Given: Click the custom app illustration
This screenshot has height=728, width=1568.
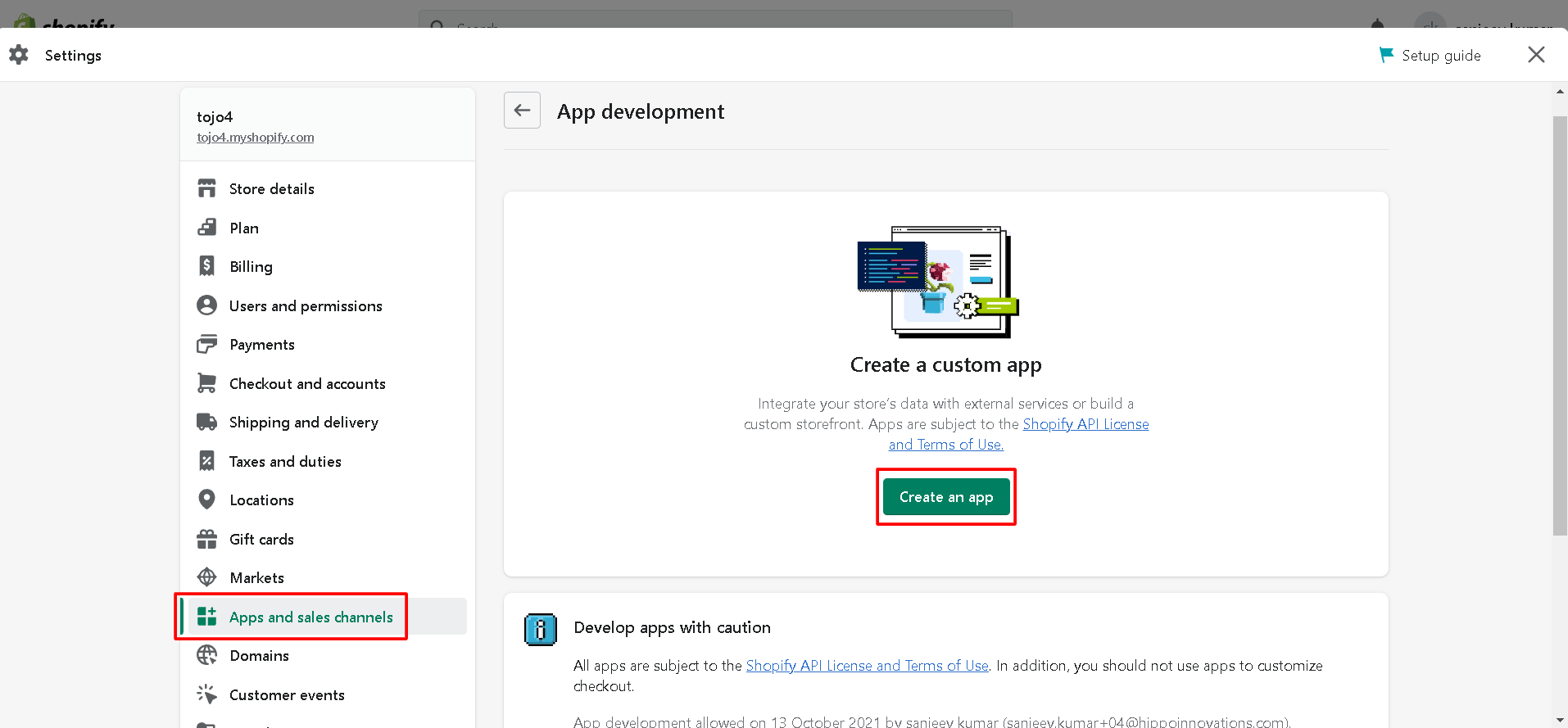Looking at the screenshot, I should point(938,282).
